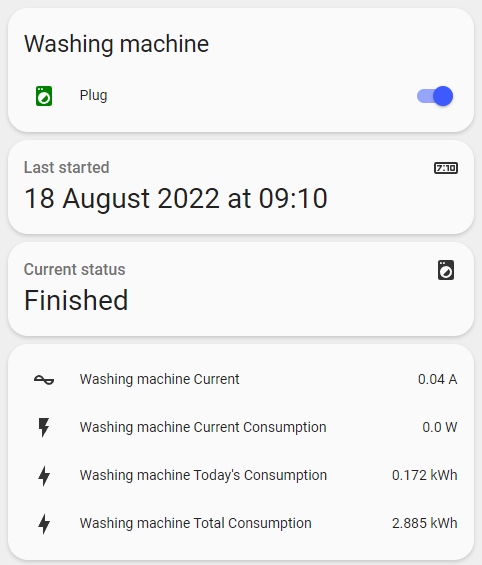Open Washing machine Total Consumption details
The height and width of the screenshot is (565, 482).
pyautogui.click(x=241, y=524)
